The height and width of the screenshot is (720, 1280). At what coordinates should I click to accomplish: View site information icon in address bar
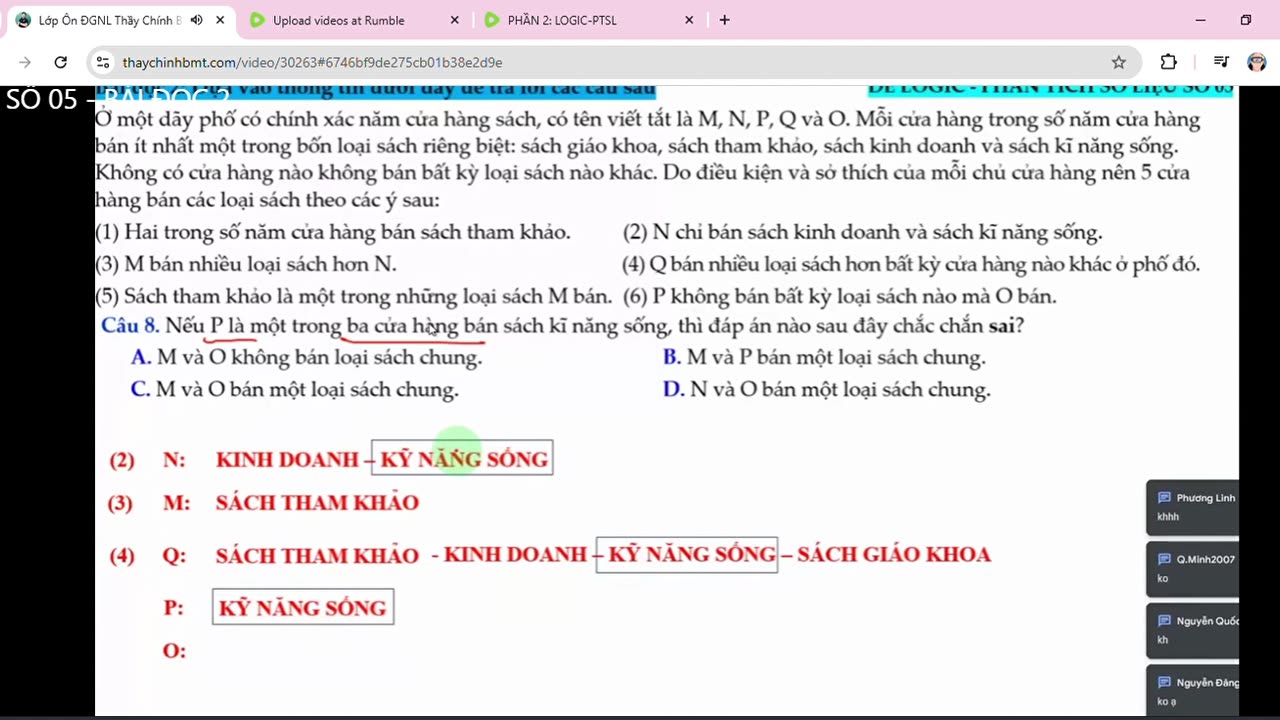click(102, 62)
